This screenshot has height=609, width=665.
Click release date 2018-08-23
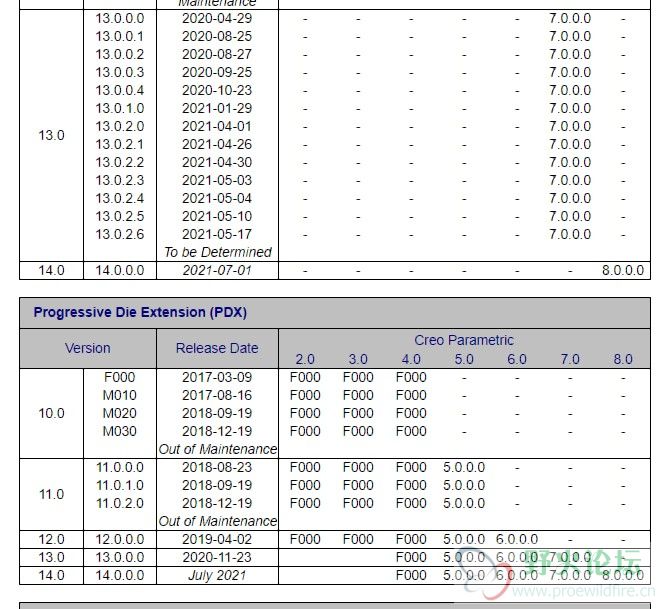pyautogui.click(x=217, y=467)
